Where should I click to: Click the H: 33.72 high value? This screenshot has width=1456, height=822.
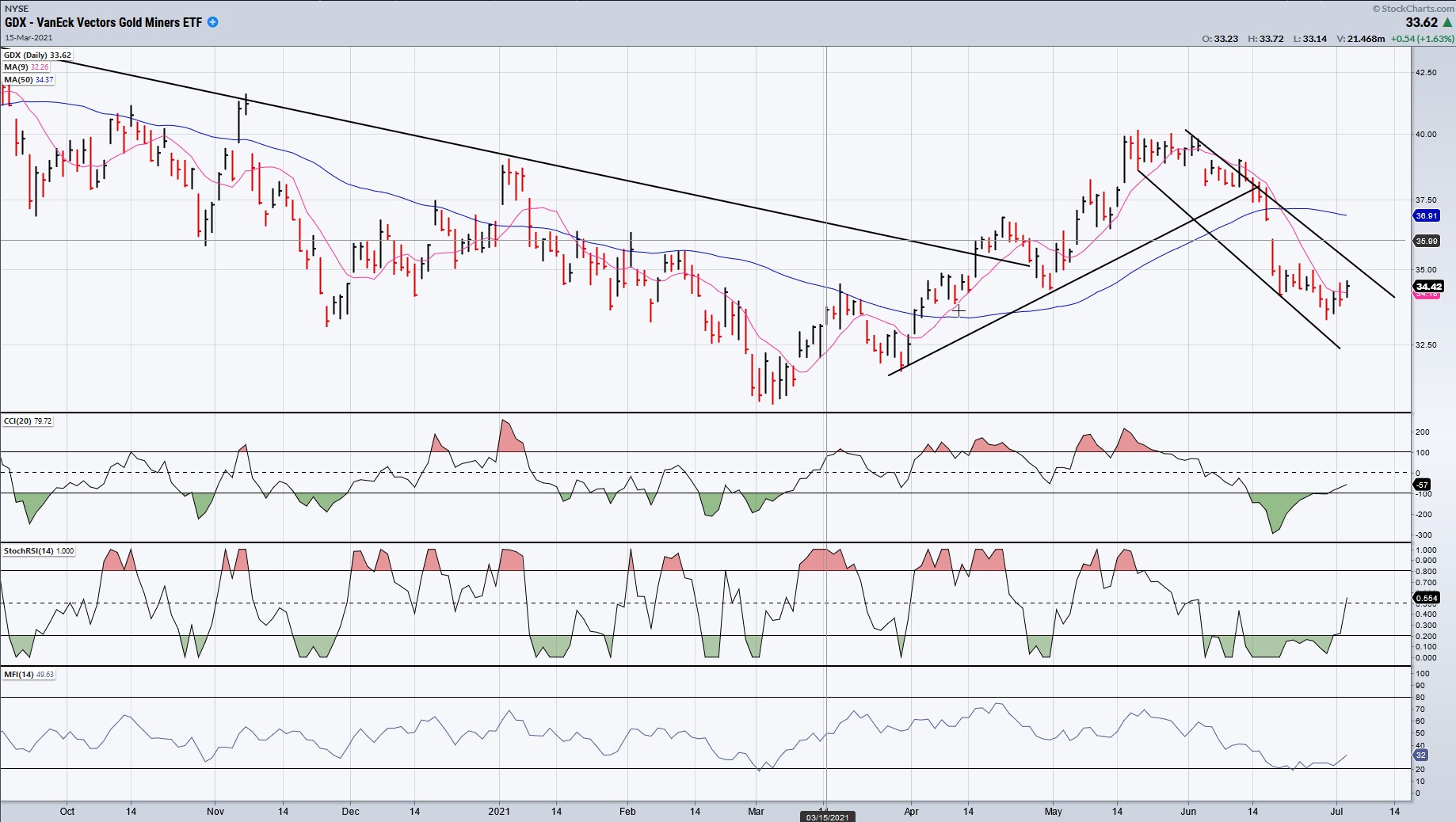[1266, 39]
